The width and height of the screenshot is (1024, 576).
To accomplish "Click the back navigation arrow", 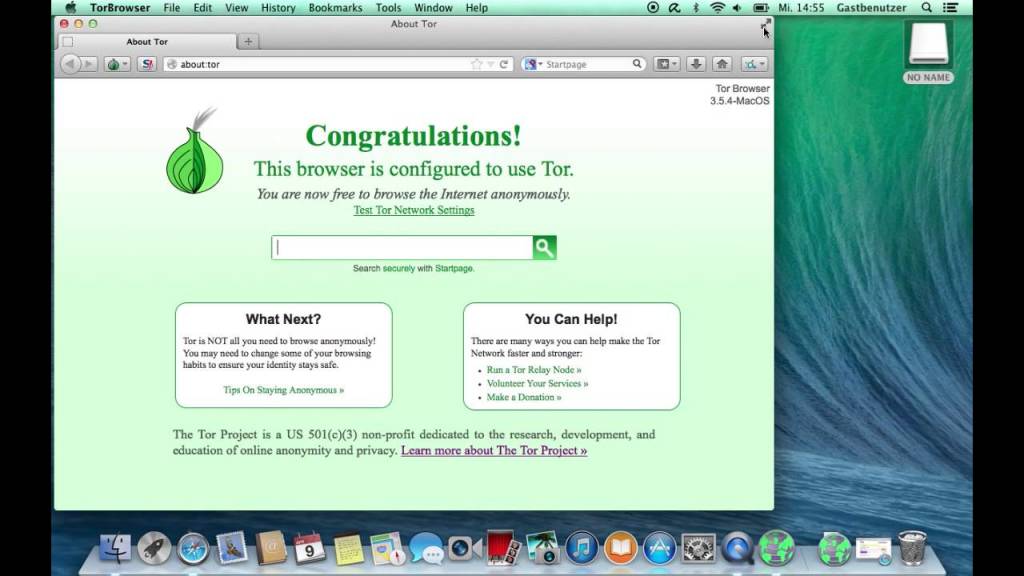I will (70, 64).
